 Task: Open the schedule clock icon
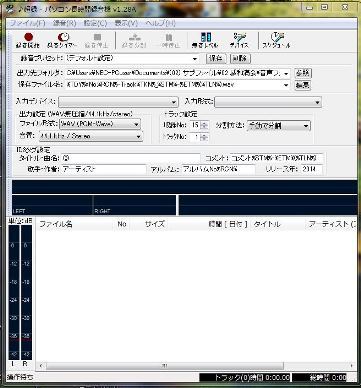coord(276,40)
